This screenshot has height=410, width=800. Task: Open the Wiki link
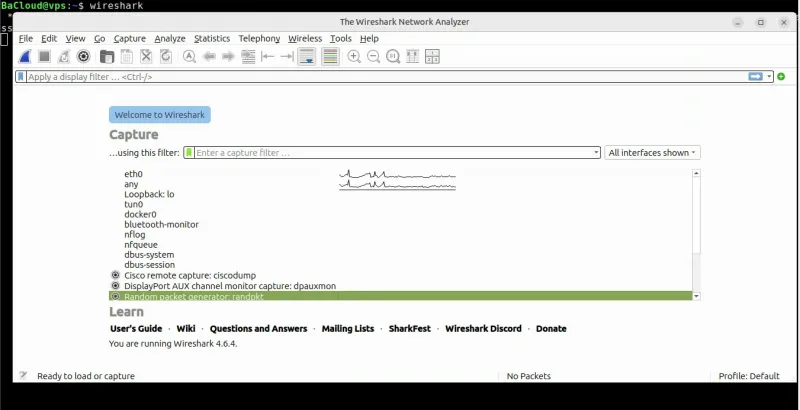click(x=186, y=329)
